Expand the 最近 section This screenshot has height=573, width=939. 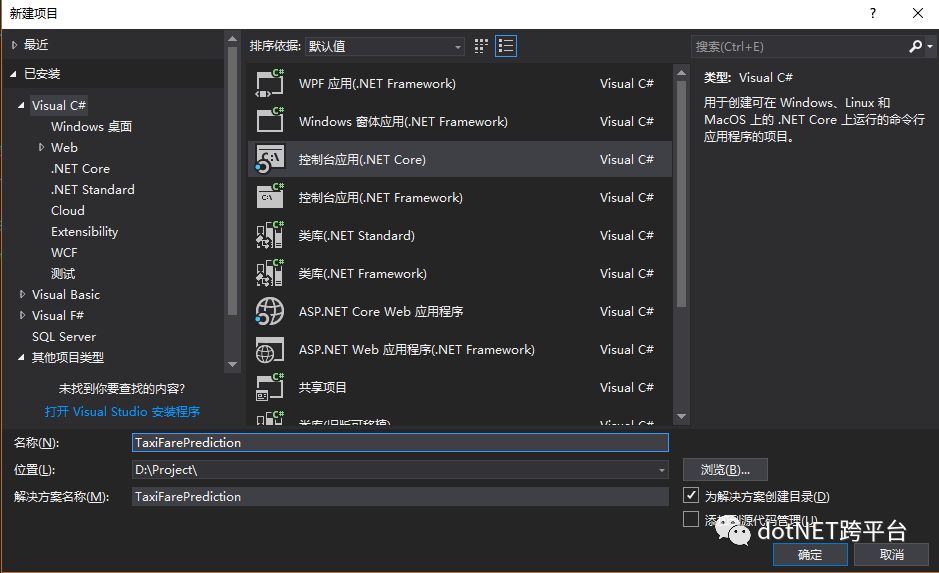click(14, 44)
